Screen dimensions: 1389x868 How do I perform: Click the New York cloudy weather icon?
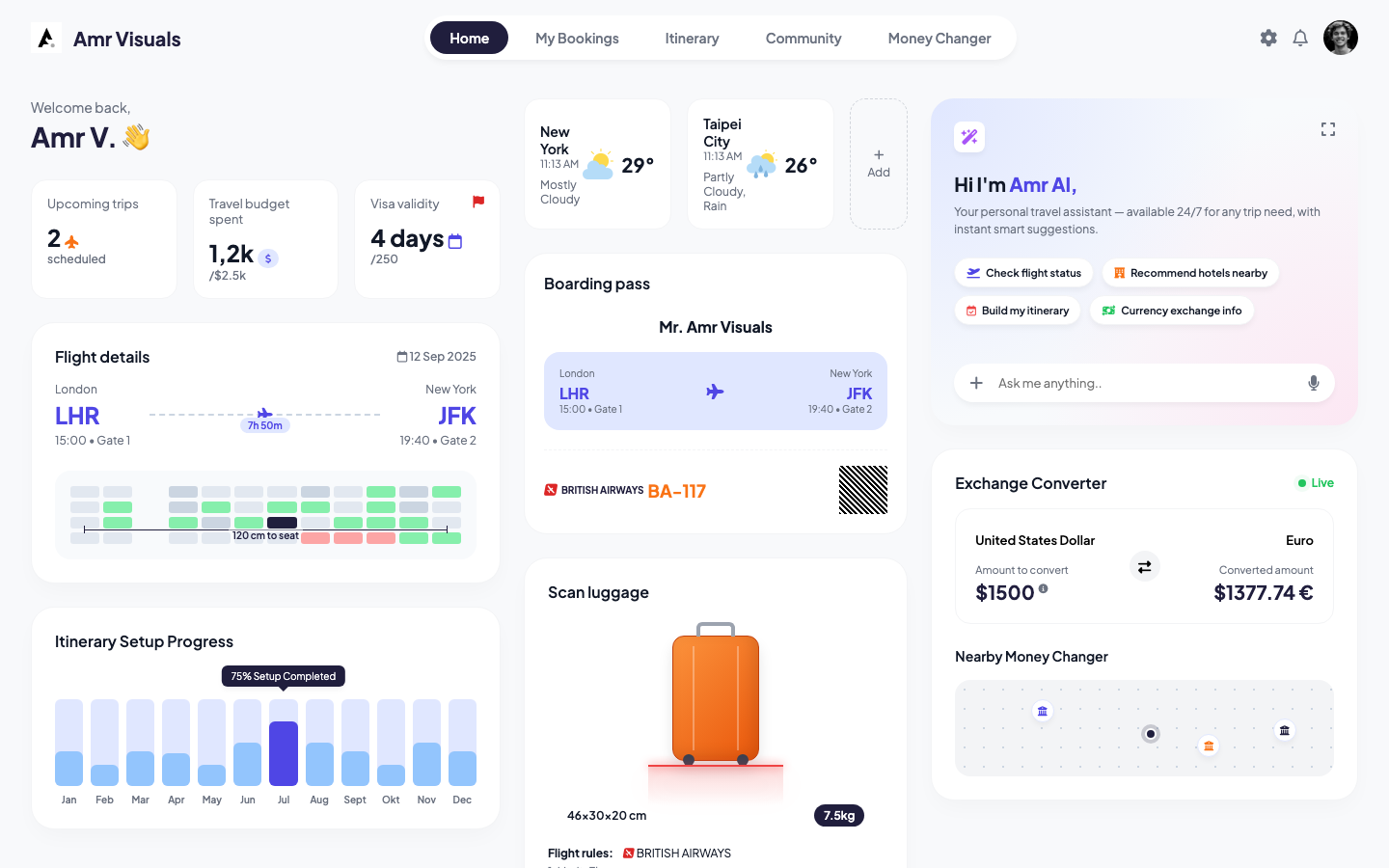click(599, 165)
